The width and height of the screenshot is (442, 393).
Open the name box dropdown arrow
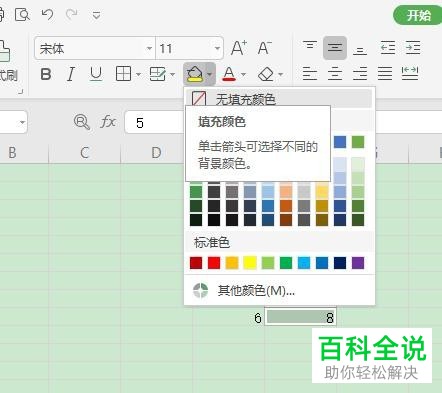[22, 122]
